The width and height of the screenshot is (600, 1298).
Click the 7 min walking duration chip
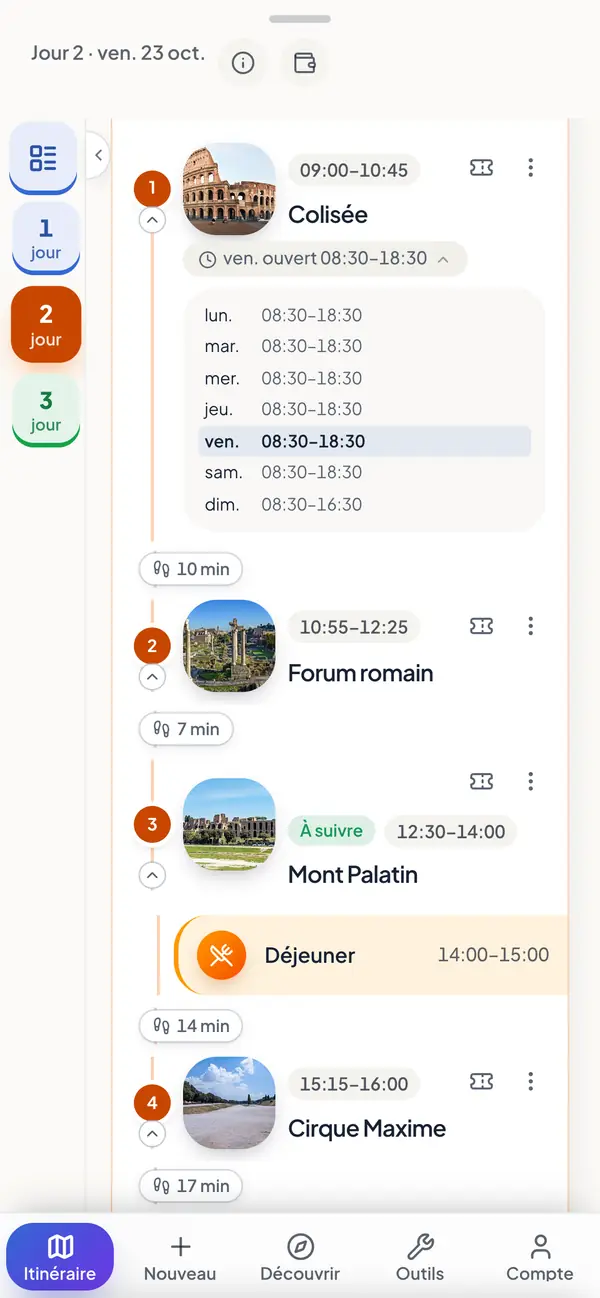click(186, 729)
